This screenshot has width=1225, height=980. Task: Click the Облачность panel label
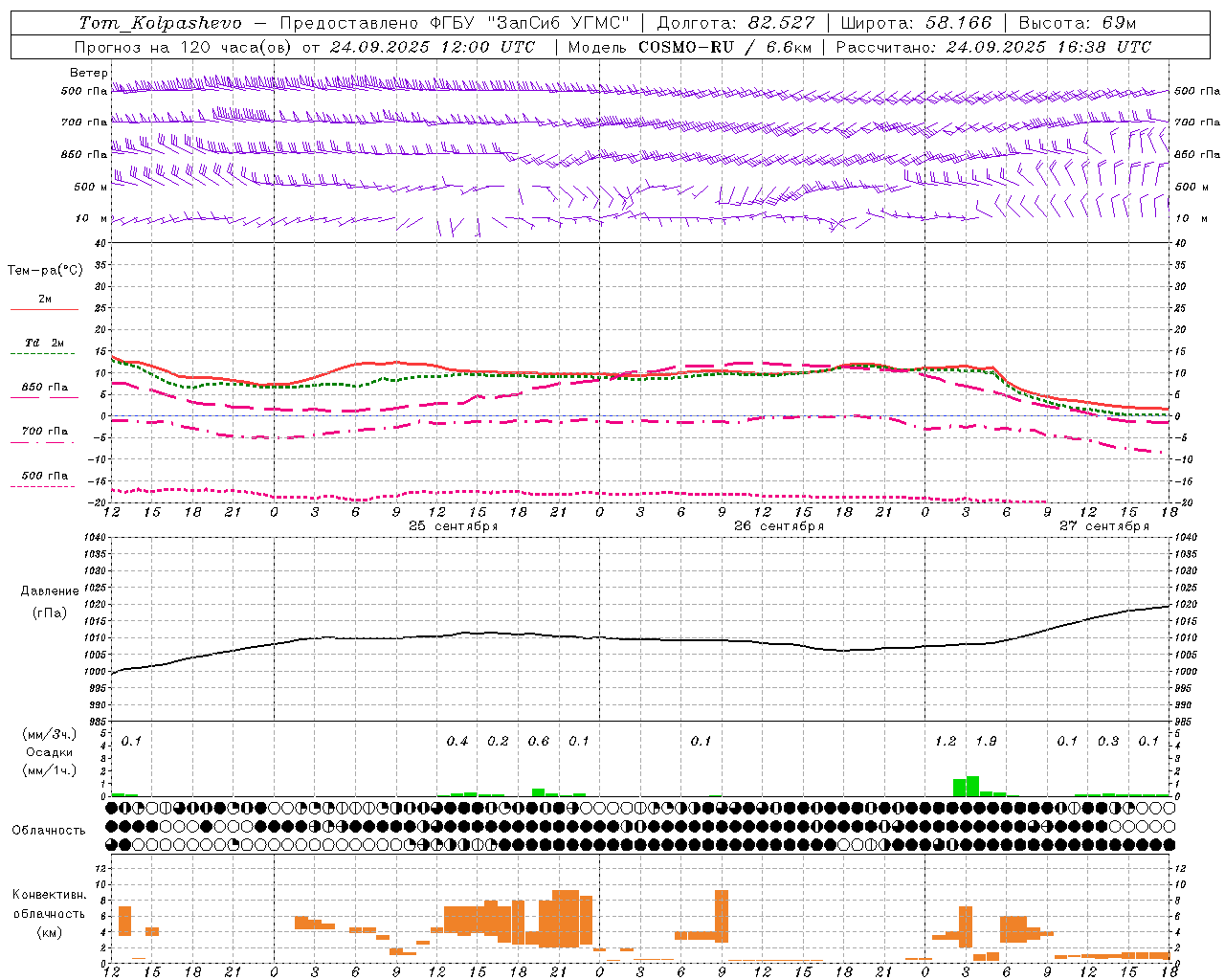coord(49,831)
